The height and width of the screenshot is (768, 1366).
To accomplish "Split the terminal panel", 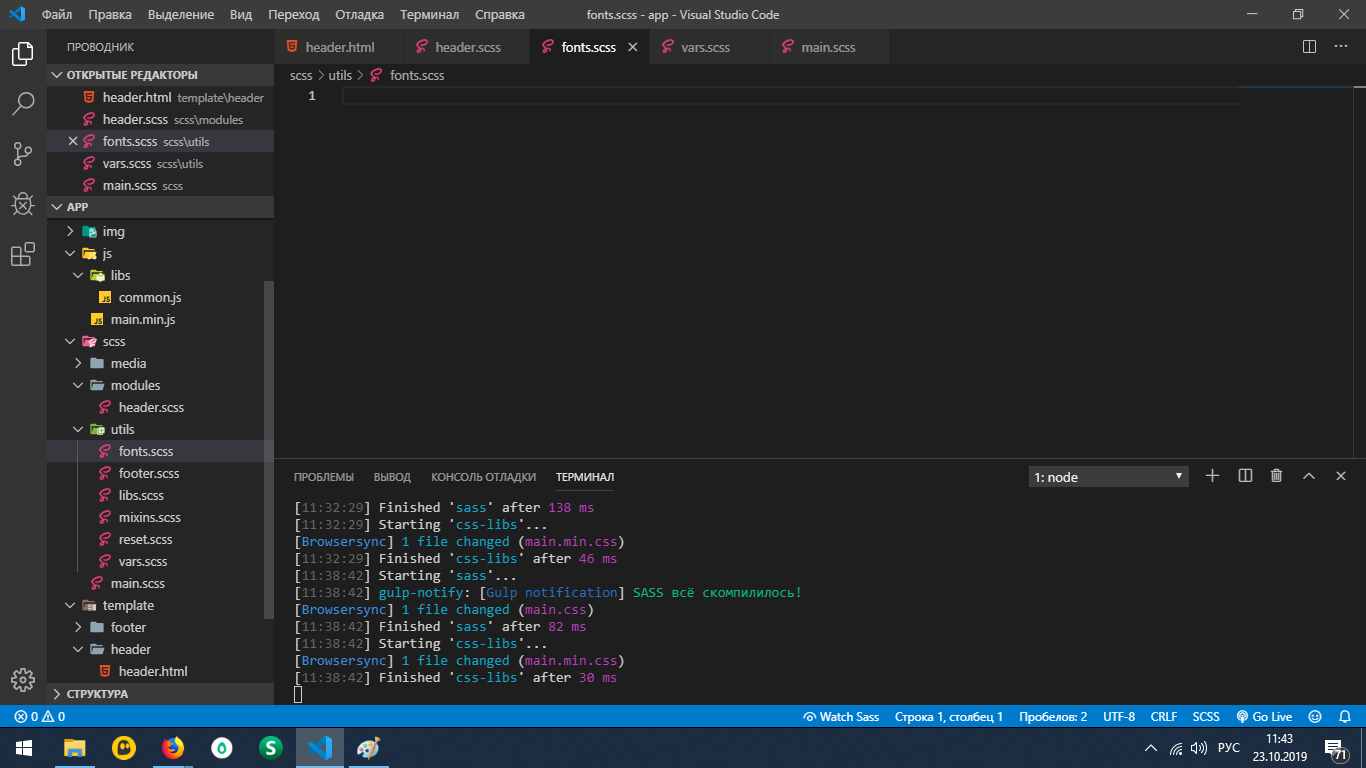I will click(x=1245, y=476).
